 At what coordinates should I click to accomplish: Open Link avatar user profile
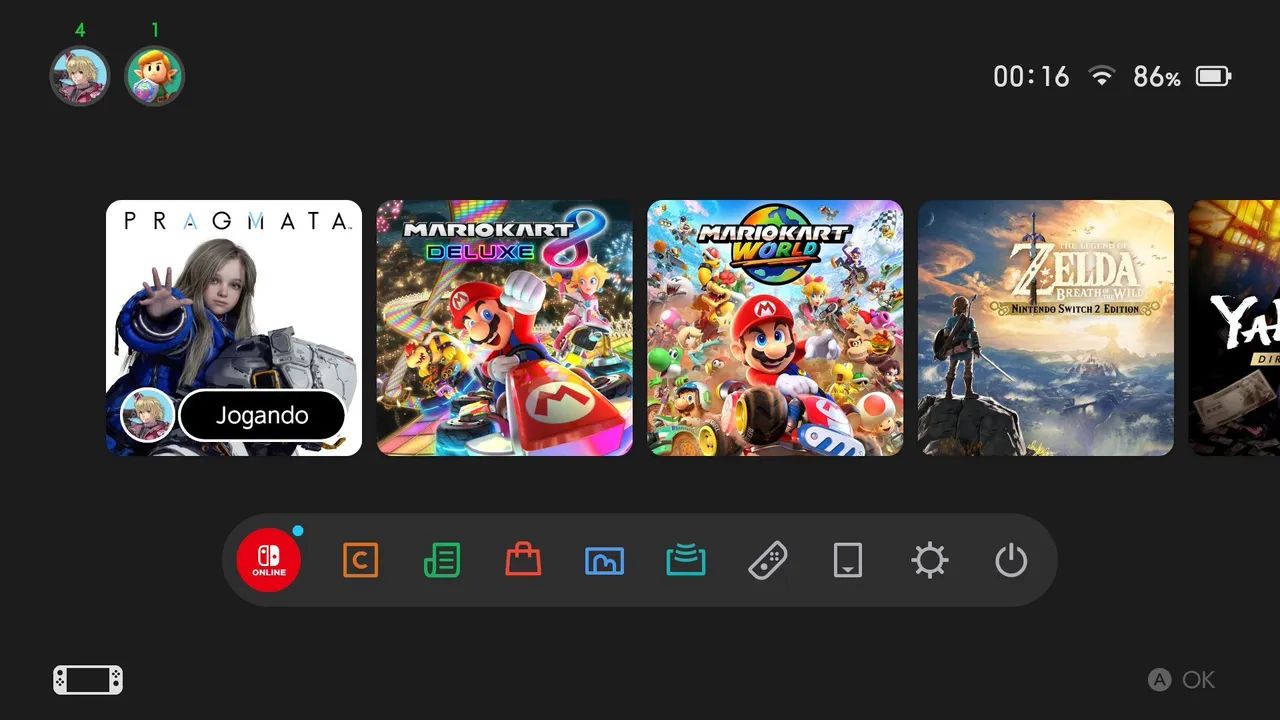[x=154, y=76]
